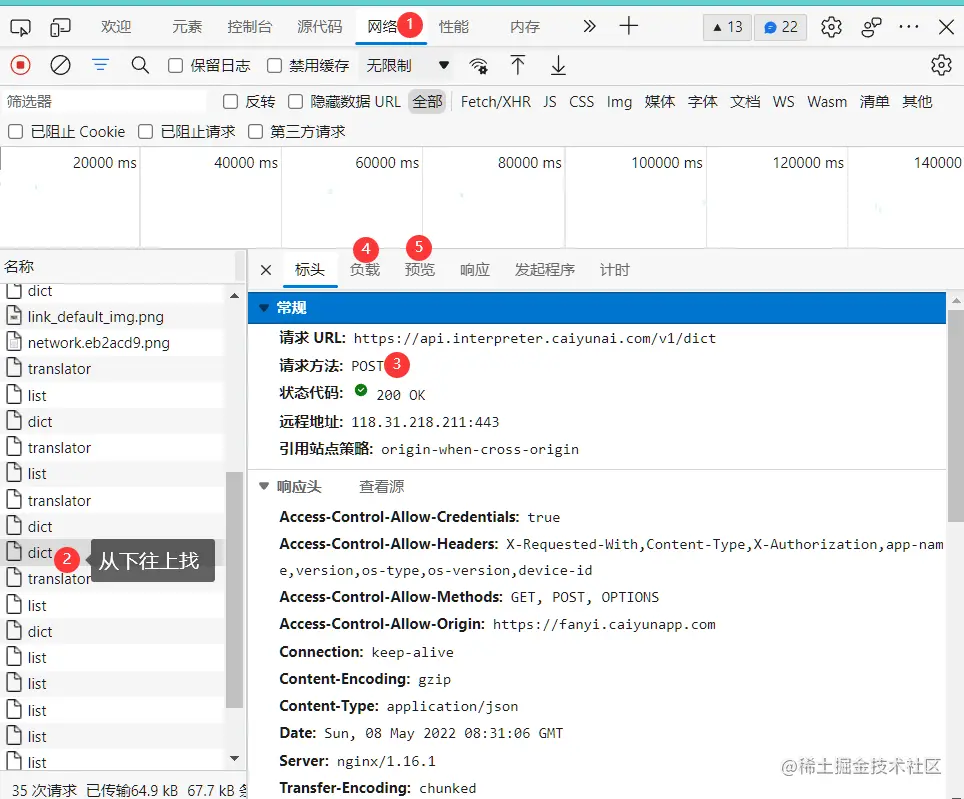
Task: Open the 发起程序 details tab
Action: tap(545, 270)
